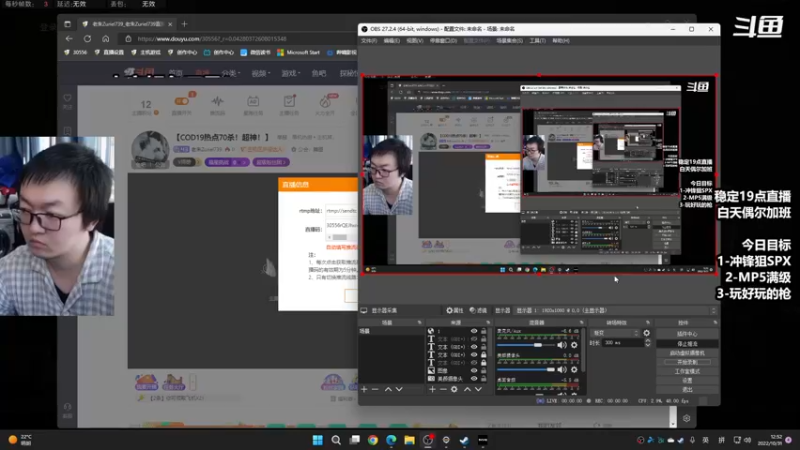
Task: Click volume slider of 0.0 dB mixer track
Action: tap(526, 369)
